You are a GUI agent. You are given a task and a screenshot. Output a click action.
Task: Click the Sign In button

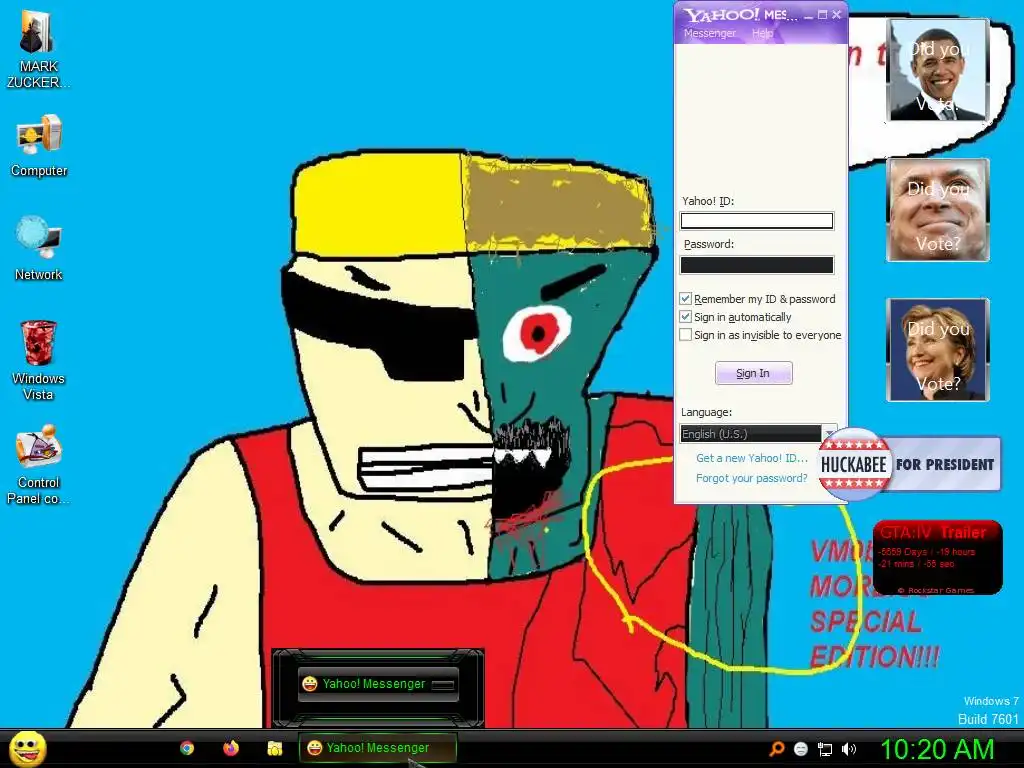click(754, 373)
